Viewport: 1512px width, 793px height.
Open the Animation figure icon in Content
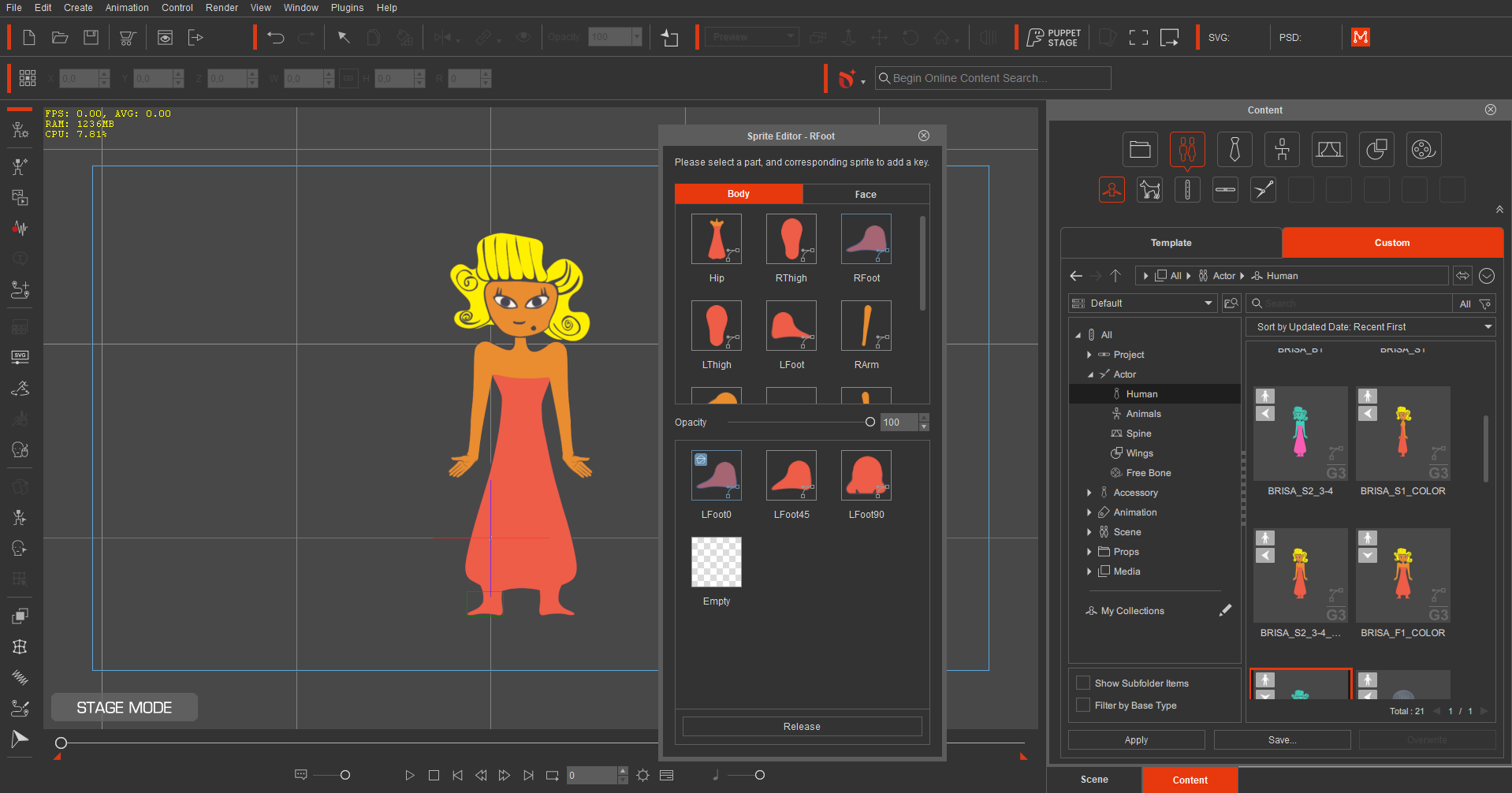click(1282, 149)
